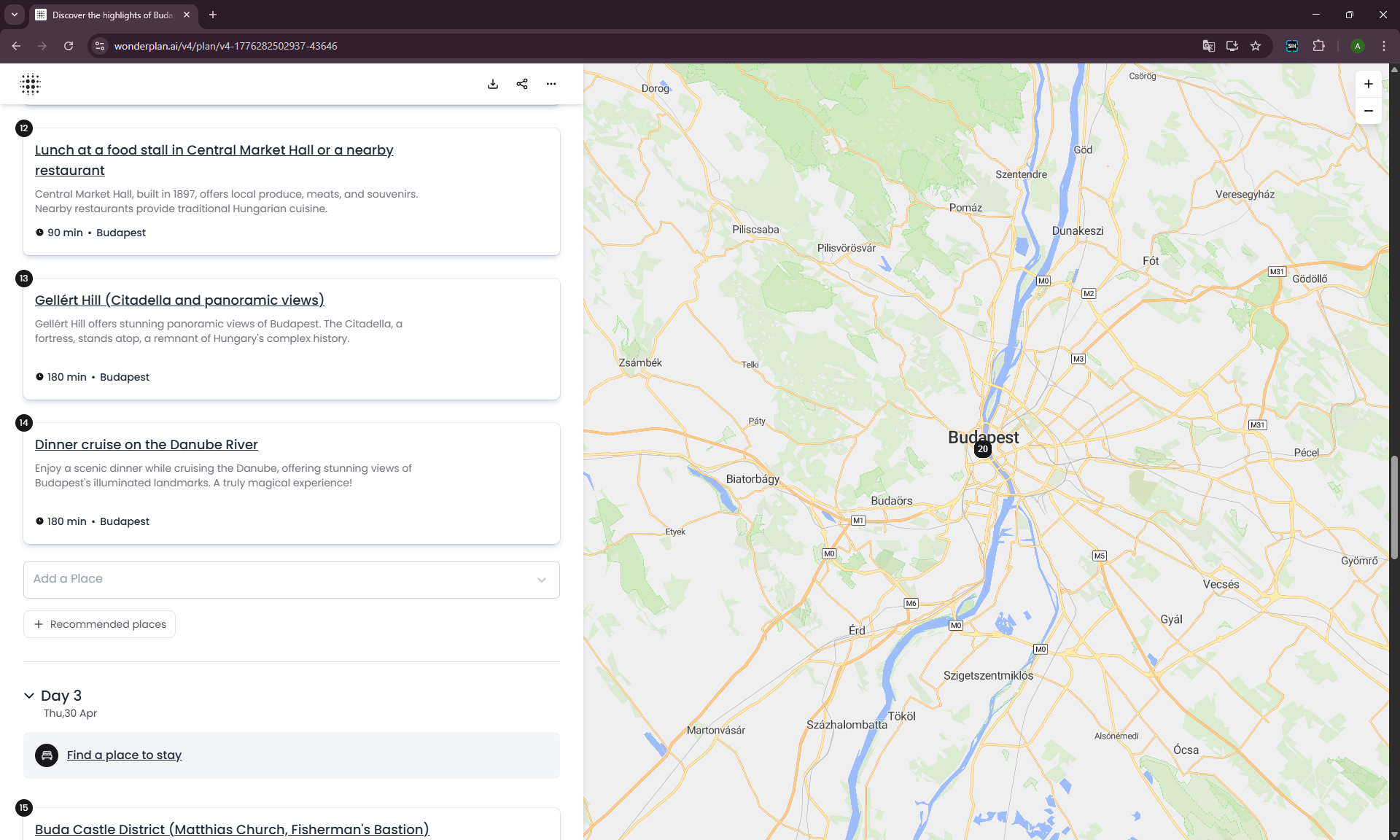Bookmark this page with star icon

1256,46
